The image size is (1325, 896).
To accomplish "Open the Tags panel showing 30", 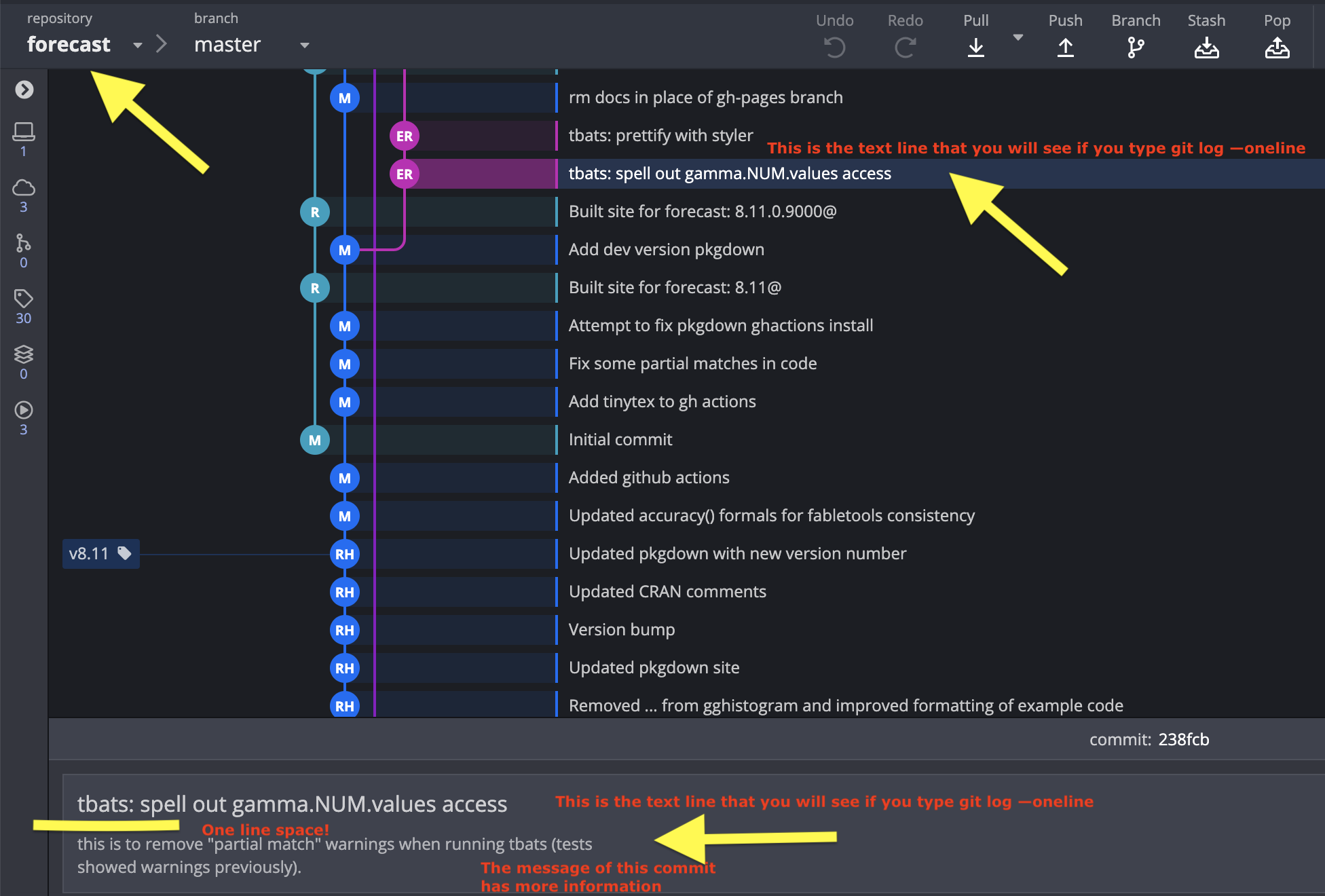I will click(24, 299).
